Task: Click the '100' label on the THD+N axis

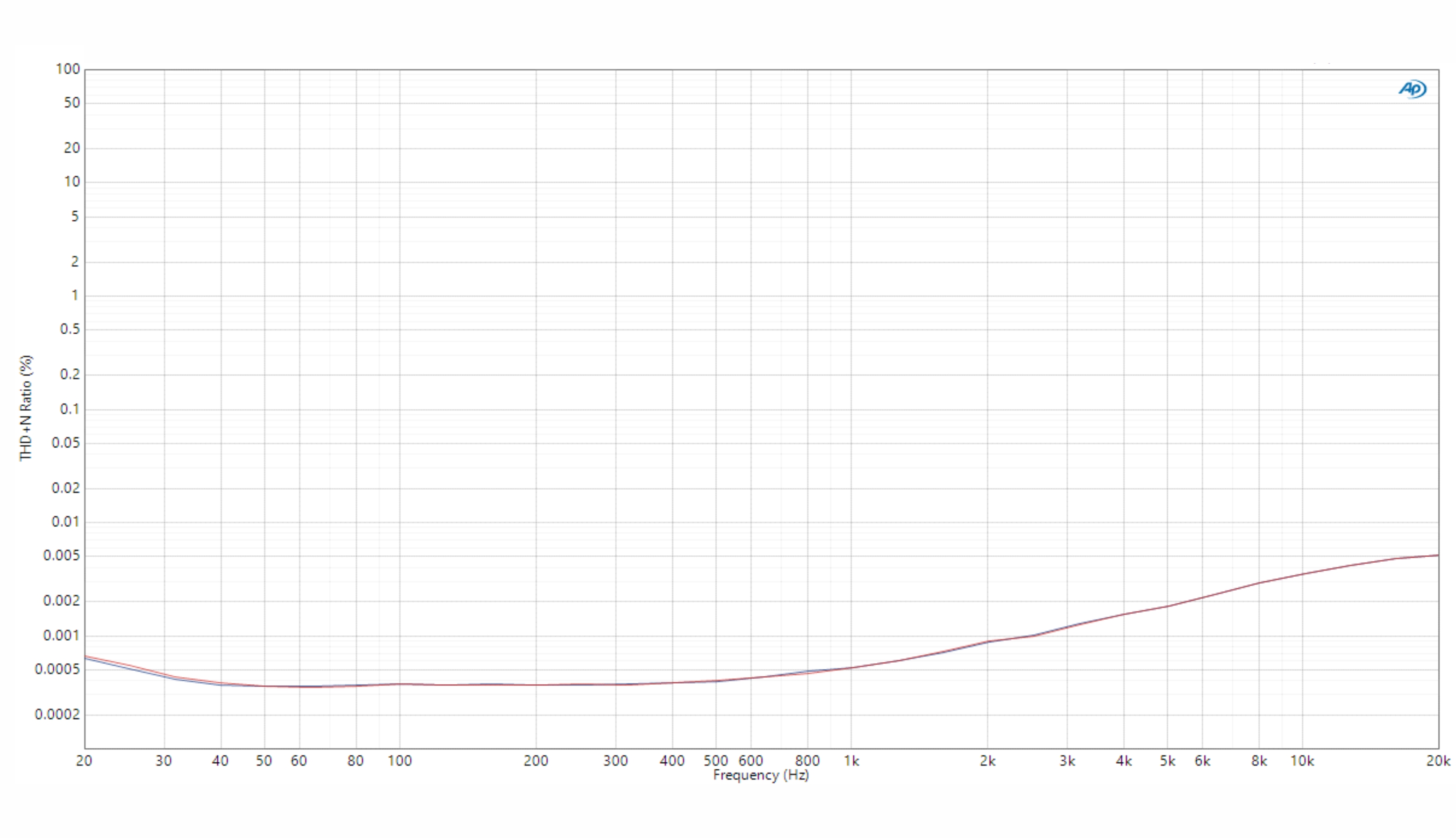Action: (67, 69)
